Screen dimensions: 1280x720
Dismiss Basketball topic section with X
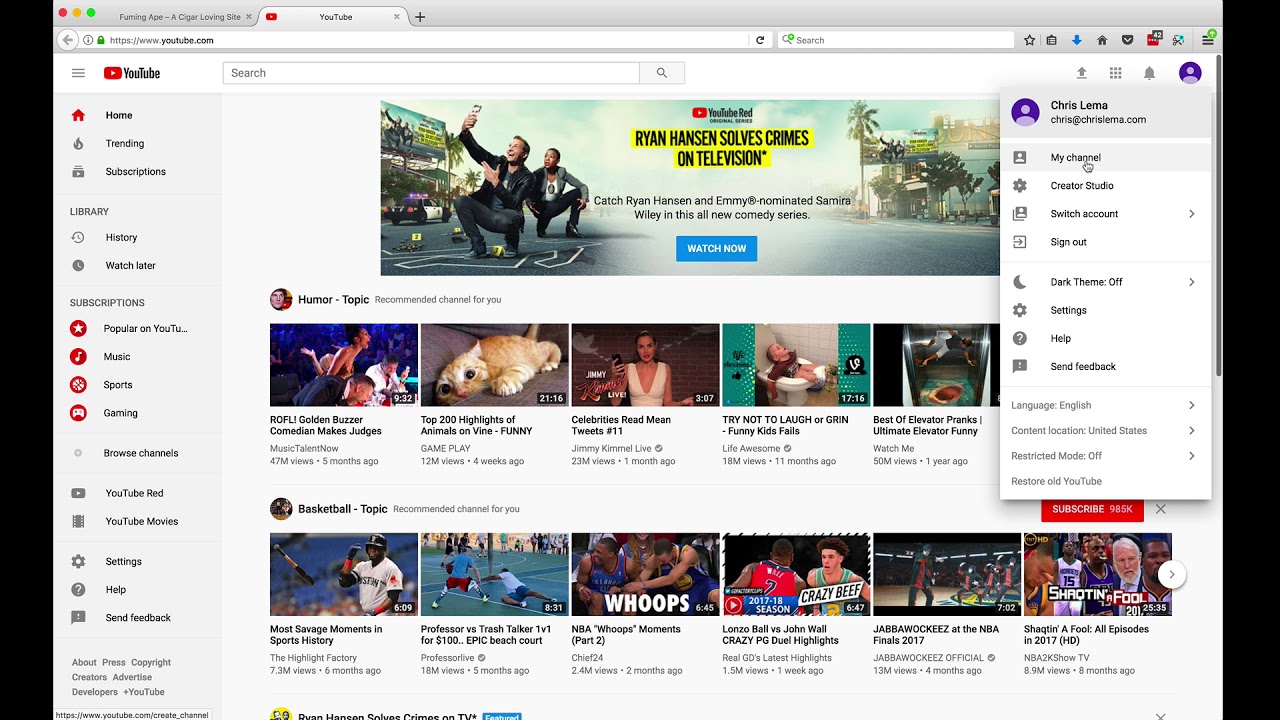(x=1161, y=509)
